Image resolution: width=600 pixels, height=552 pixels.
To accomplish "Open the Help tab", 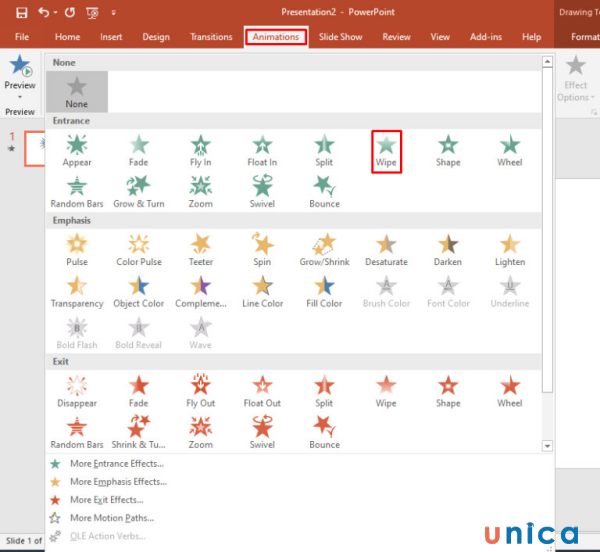I will 531,37.
